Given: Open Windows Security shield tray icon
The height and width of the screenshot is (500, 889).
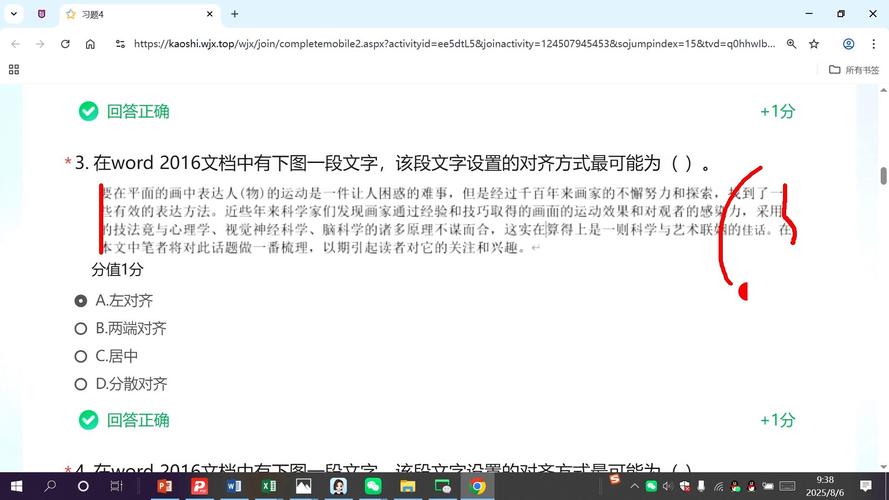Looking at the screenshot, I should point(685,486).
